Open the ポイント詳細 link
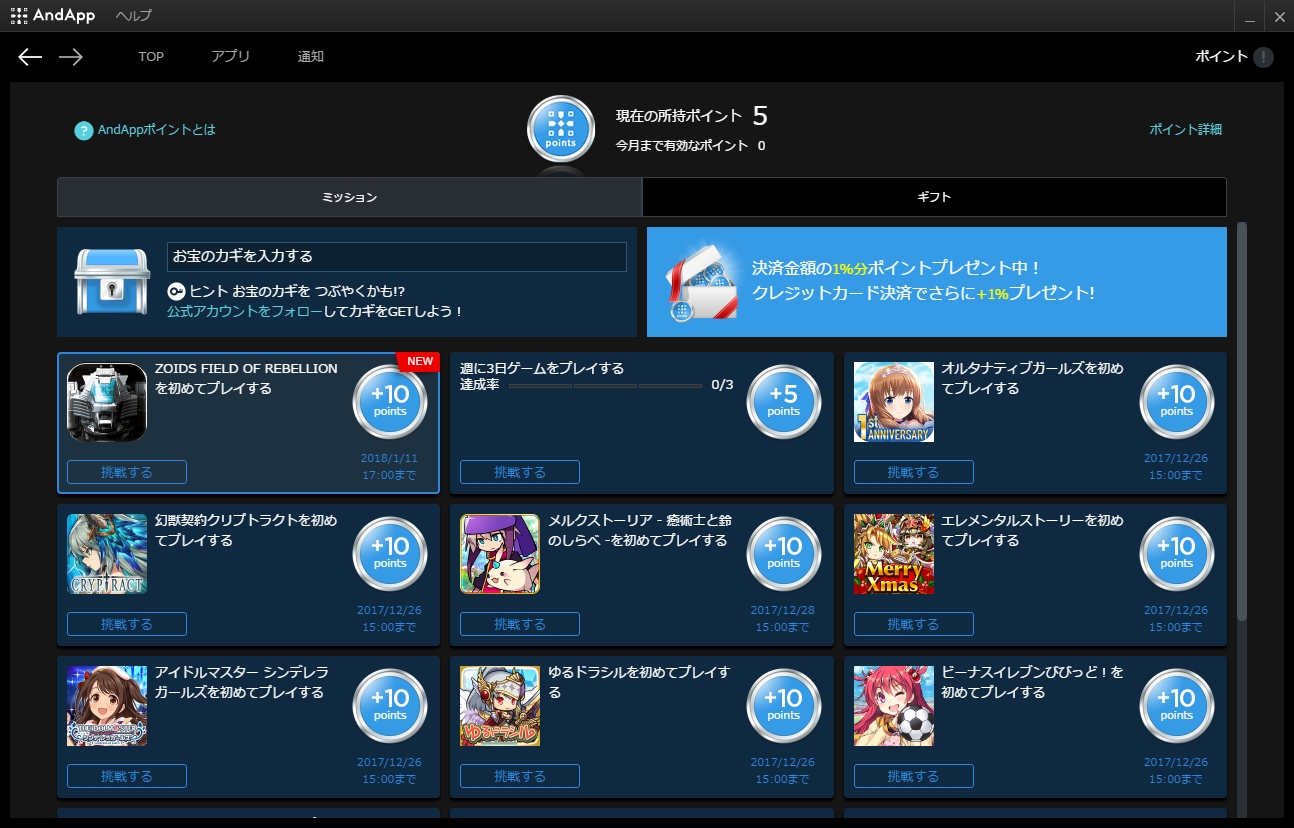The image size is (1294, 828). coord(1185,130)
